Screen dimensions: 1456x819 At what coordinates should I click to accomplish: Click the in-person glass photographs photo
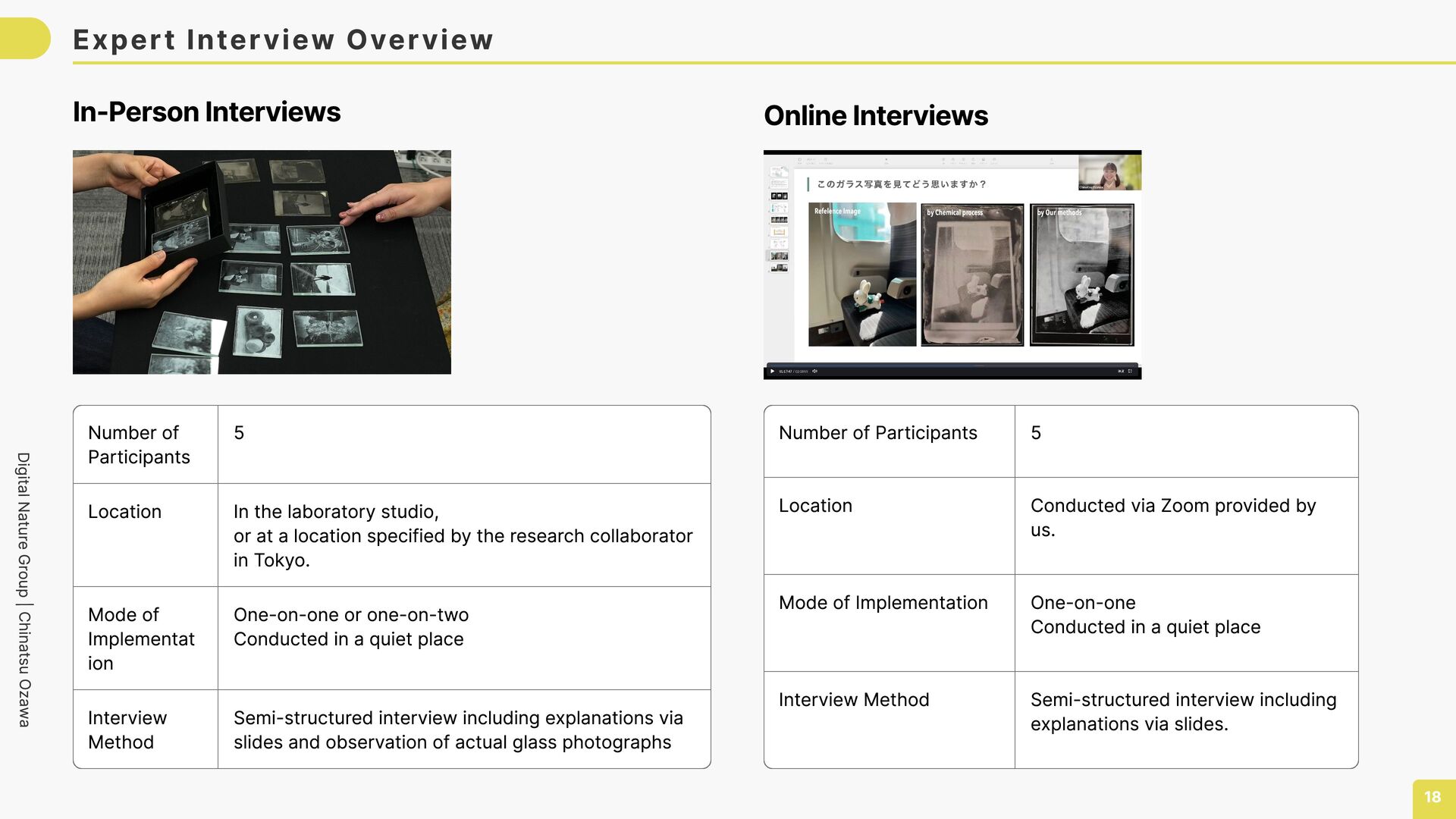click(x=262, y=262)
